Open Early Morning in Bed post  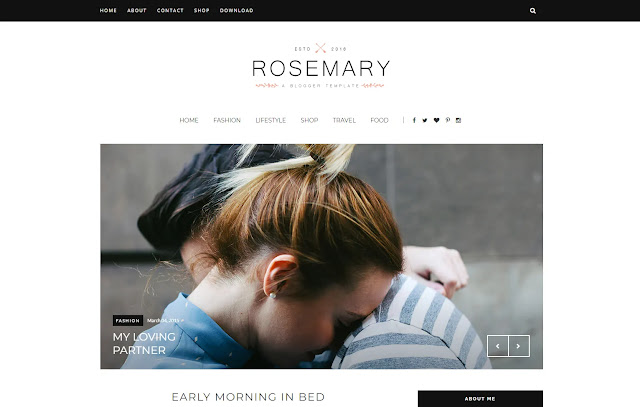[x=248, y=397]
